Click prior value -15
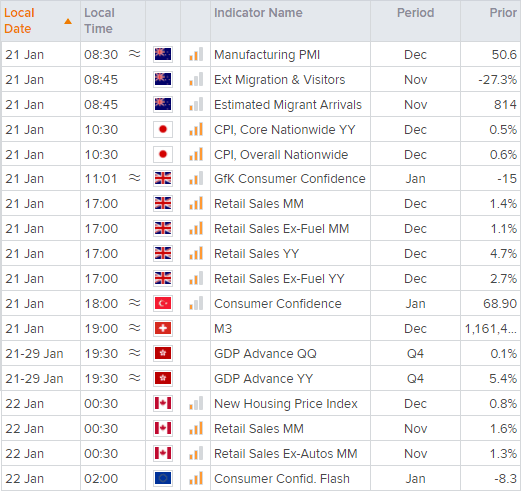The image size is (521, 491). pyautogui.click(x=507, y=179)
